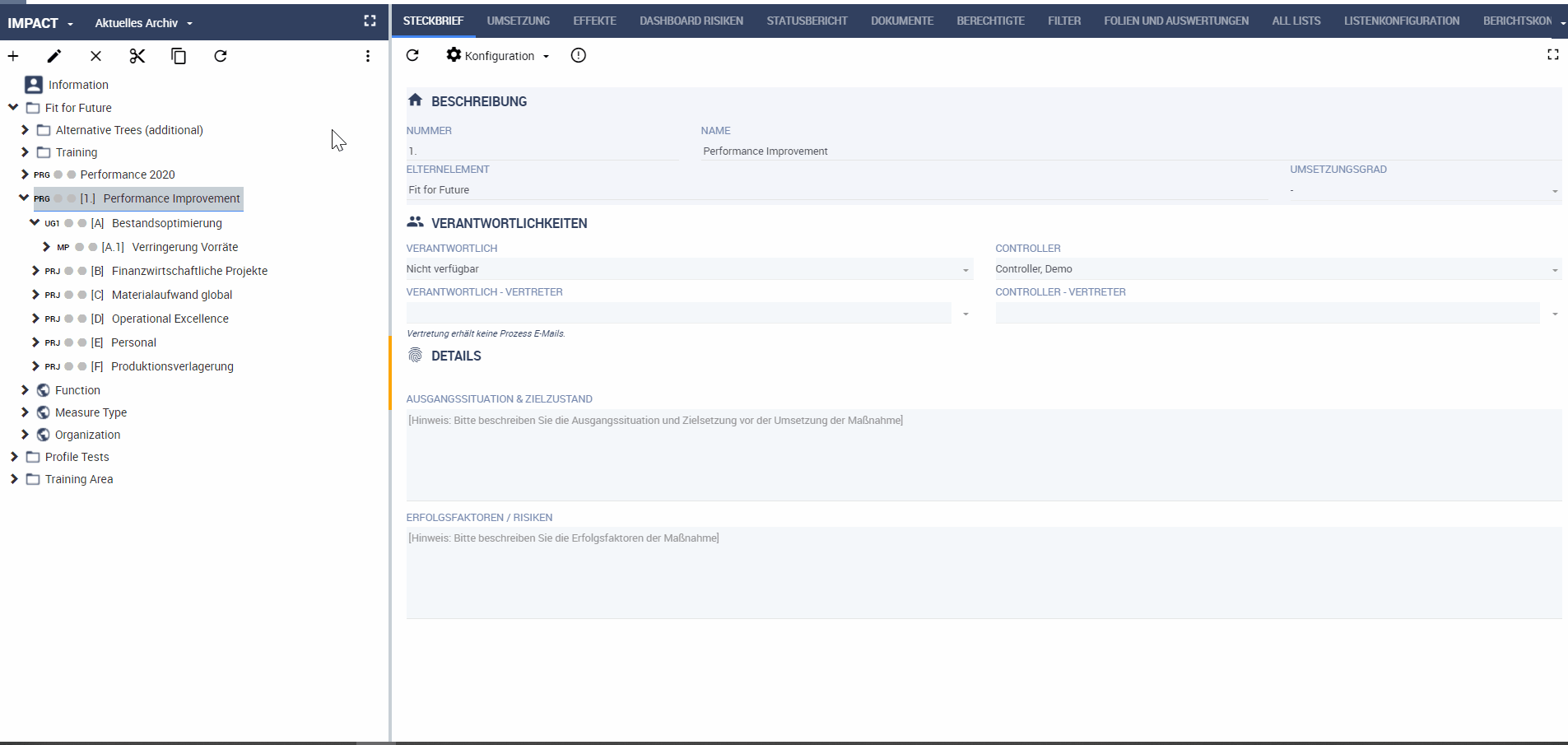Click the Nummer input field
Screen dimensions: 1568x745
542,151
